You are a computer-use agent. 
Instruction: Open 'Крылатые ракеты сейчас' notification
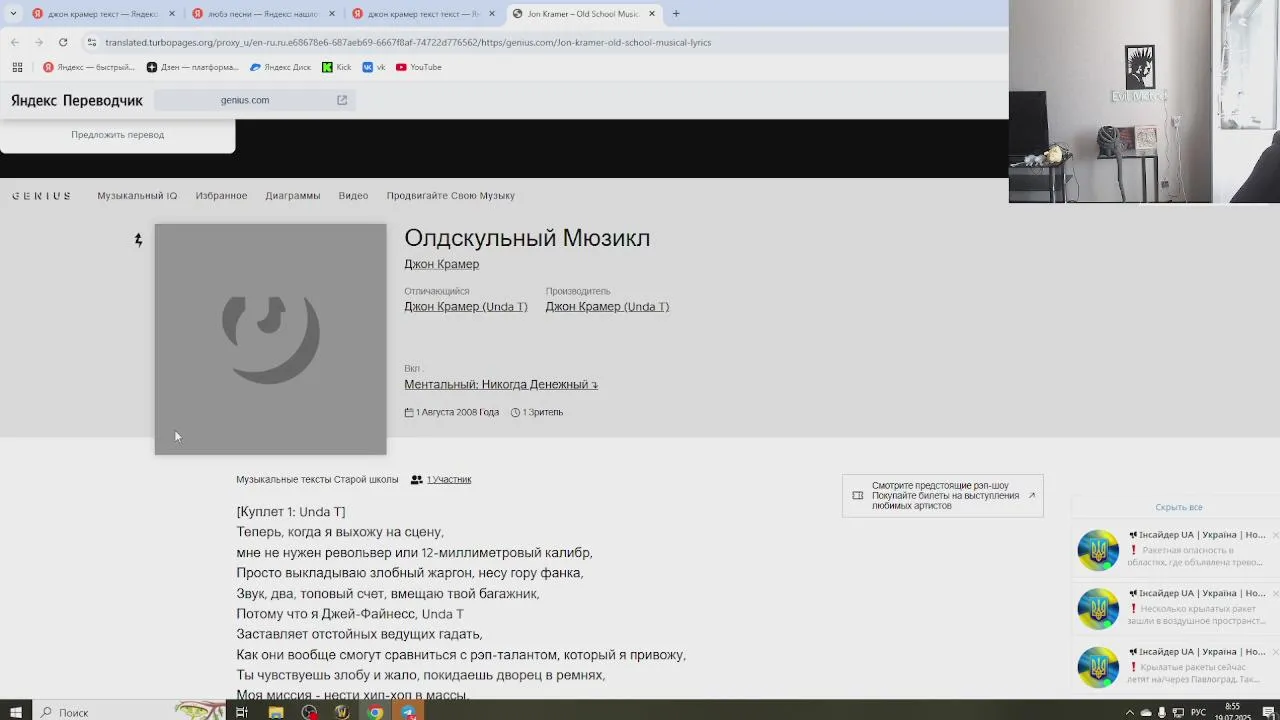pos(1176,666)
